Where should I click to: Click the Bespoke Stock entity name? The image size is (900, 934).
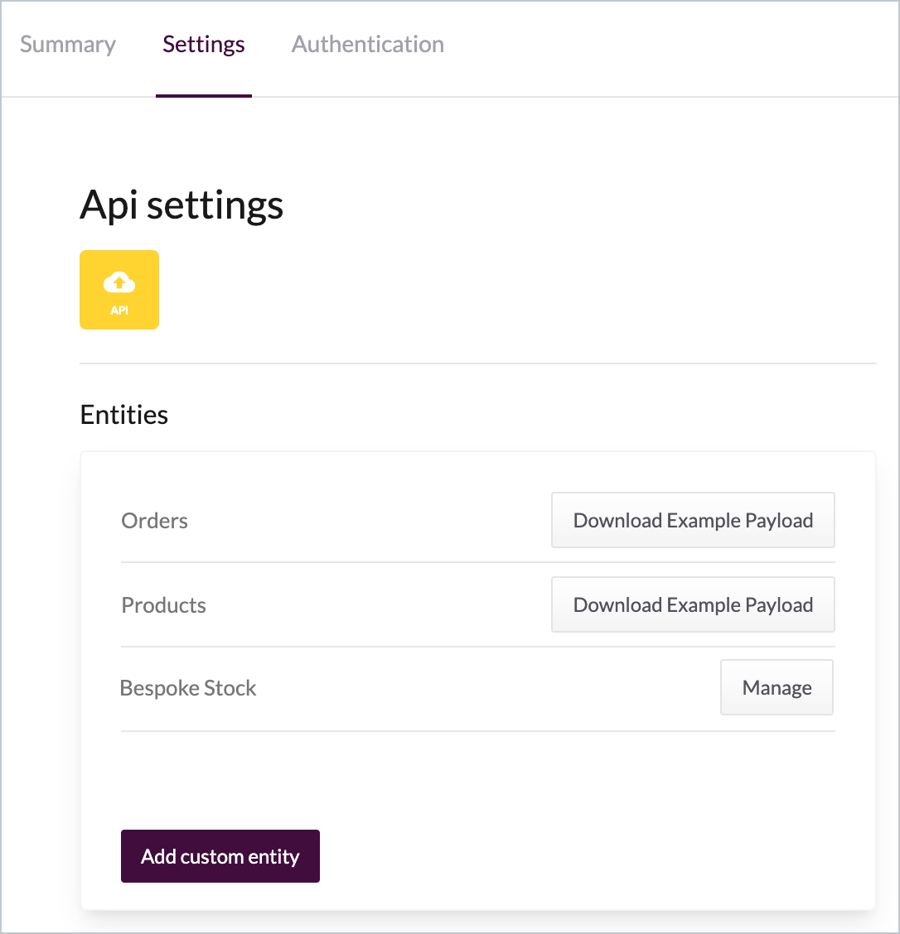click(188, 688)
